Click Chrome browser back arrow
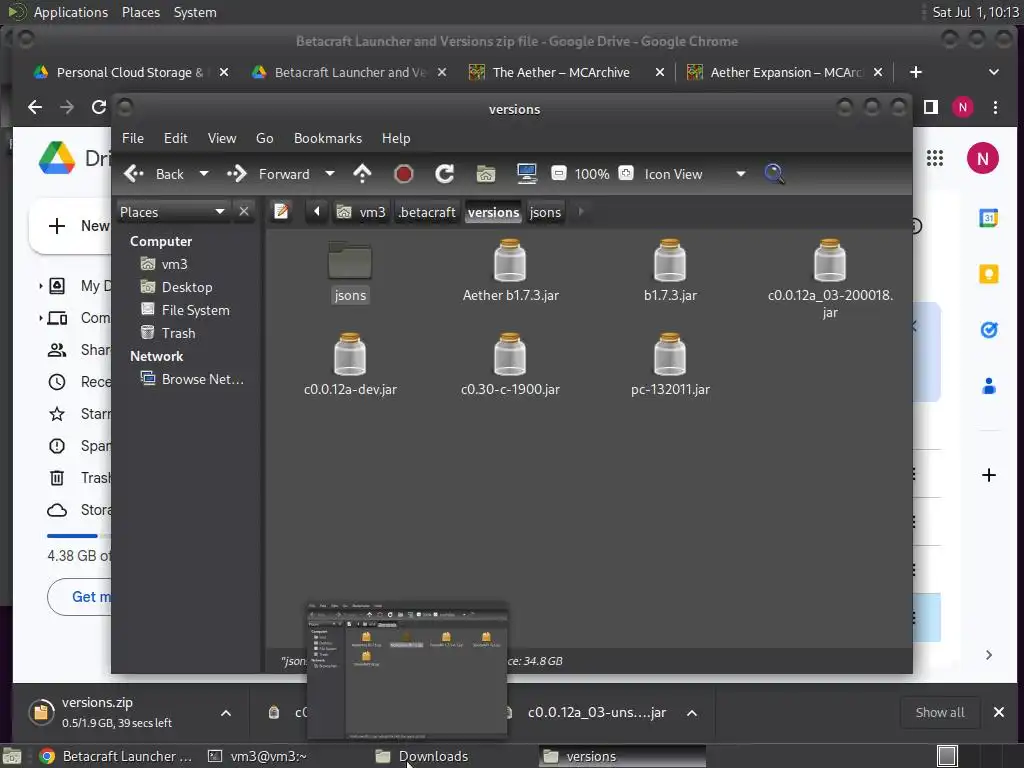This screenshot has width=1024, height=768. [x=35, y=107]
